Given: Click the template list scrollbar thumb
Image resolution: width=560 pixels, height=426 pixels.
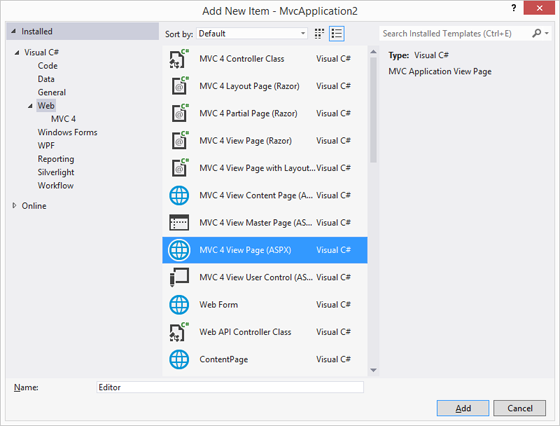Looking at the screenshot, I should pyautogui.click(x=373, y=110).
